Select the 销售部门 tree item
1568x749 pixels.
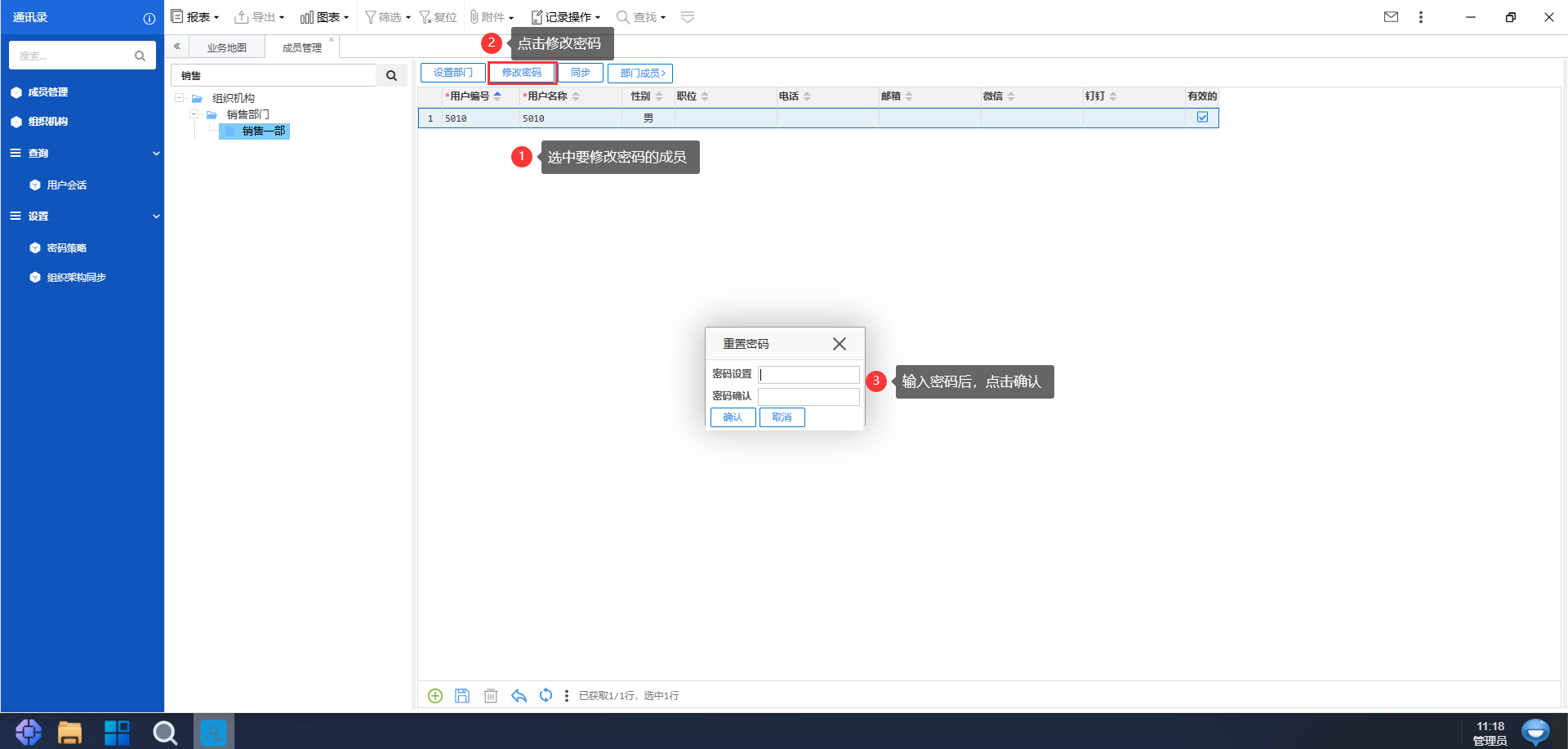[x=248, y=114]
